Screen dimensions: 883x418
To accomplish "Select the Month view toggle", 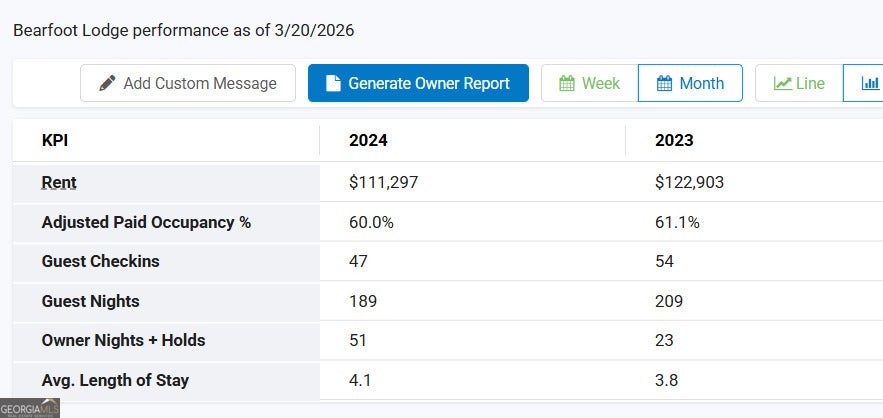I will coord(690,83).
